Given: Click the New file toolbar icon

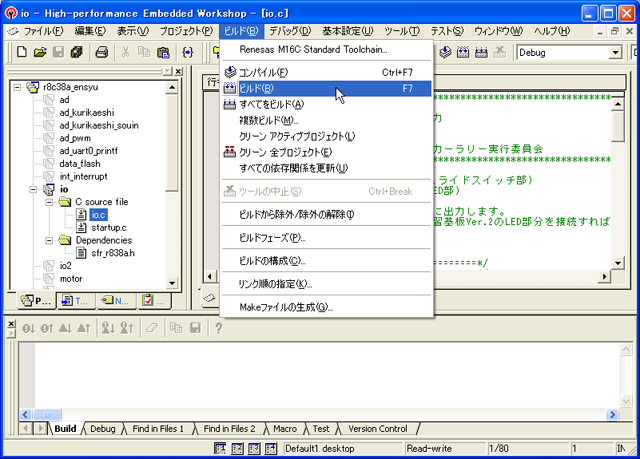Looking at the screenshot, I should [22, 52].
